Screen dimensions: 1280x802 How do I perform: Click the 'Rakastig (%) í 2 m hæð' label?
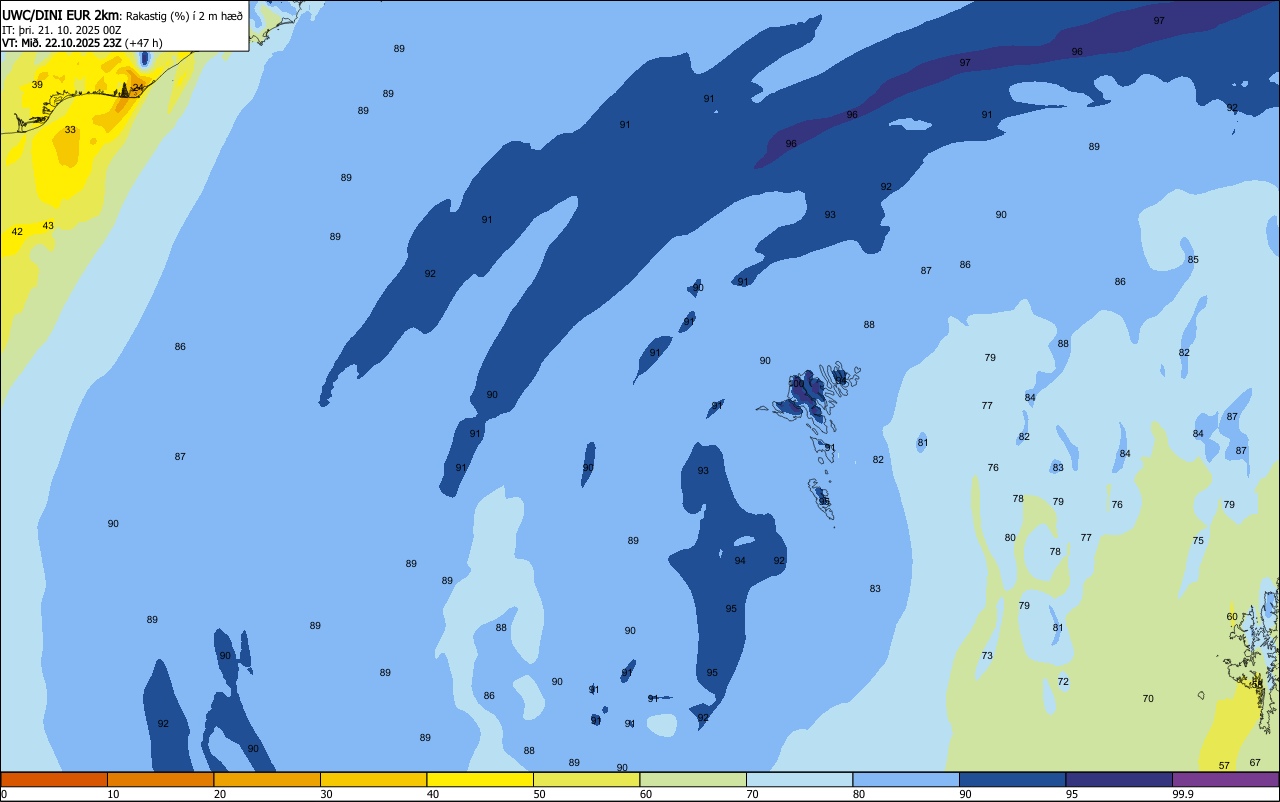184,16
